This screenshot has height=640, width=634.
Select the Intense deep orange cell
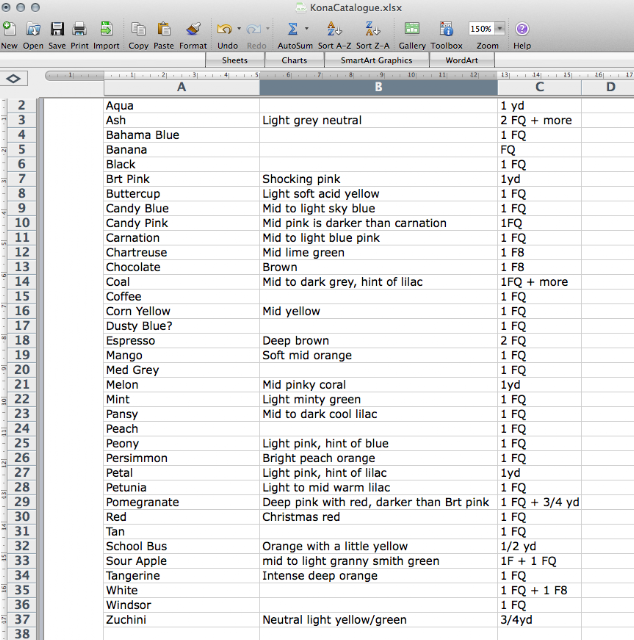coord(378,576)
